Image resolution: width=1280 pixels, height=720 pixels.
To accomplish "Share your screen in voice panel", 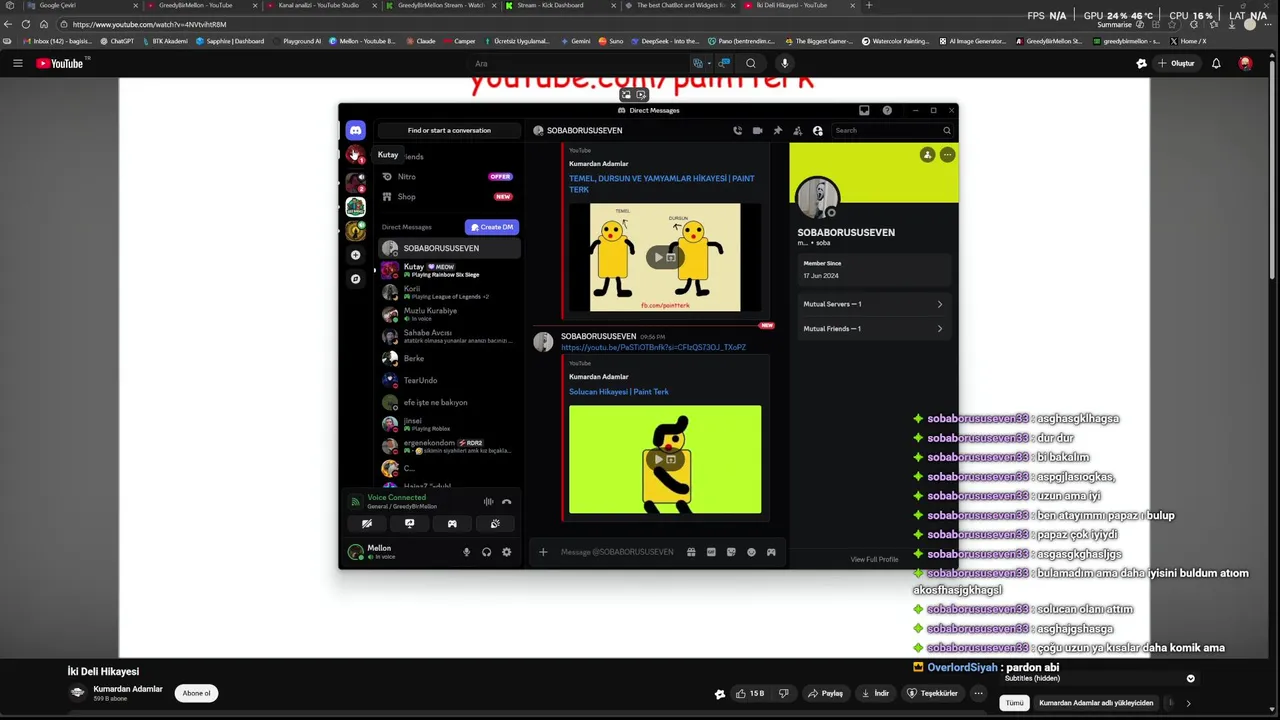I will pyautogui.click(x=409, y=523).
